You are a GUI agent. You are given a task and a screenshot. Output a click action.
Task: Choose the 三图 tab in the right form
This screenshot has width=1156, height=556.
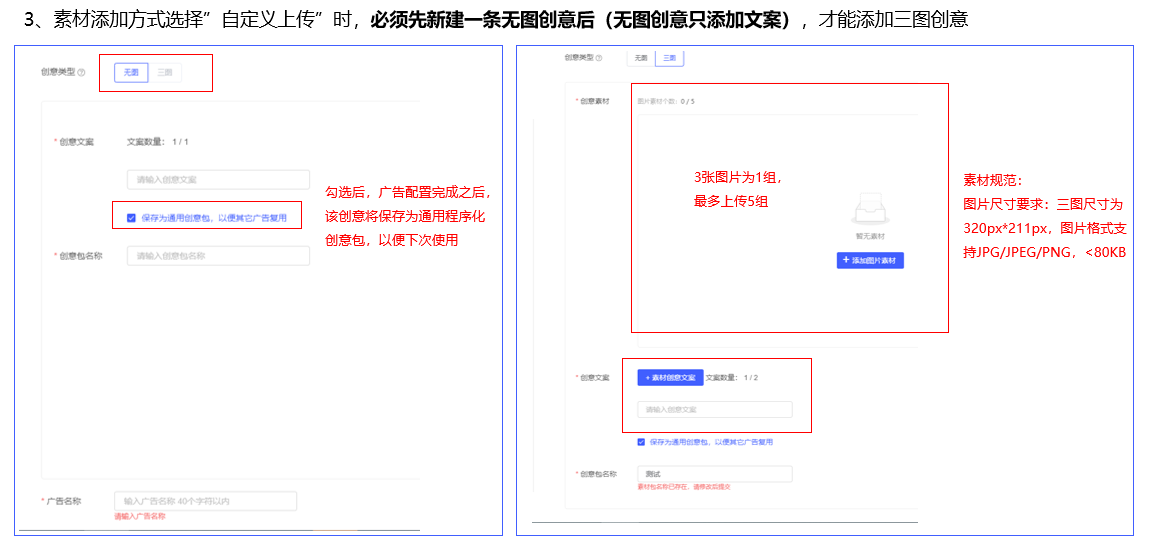[670, 58]
